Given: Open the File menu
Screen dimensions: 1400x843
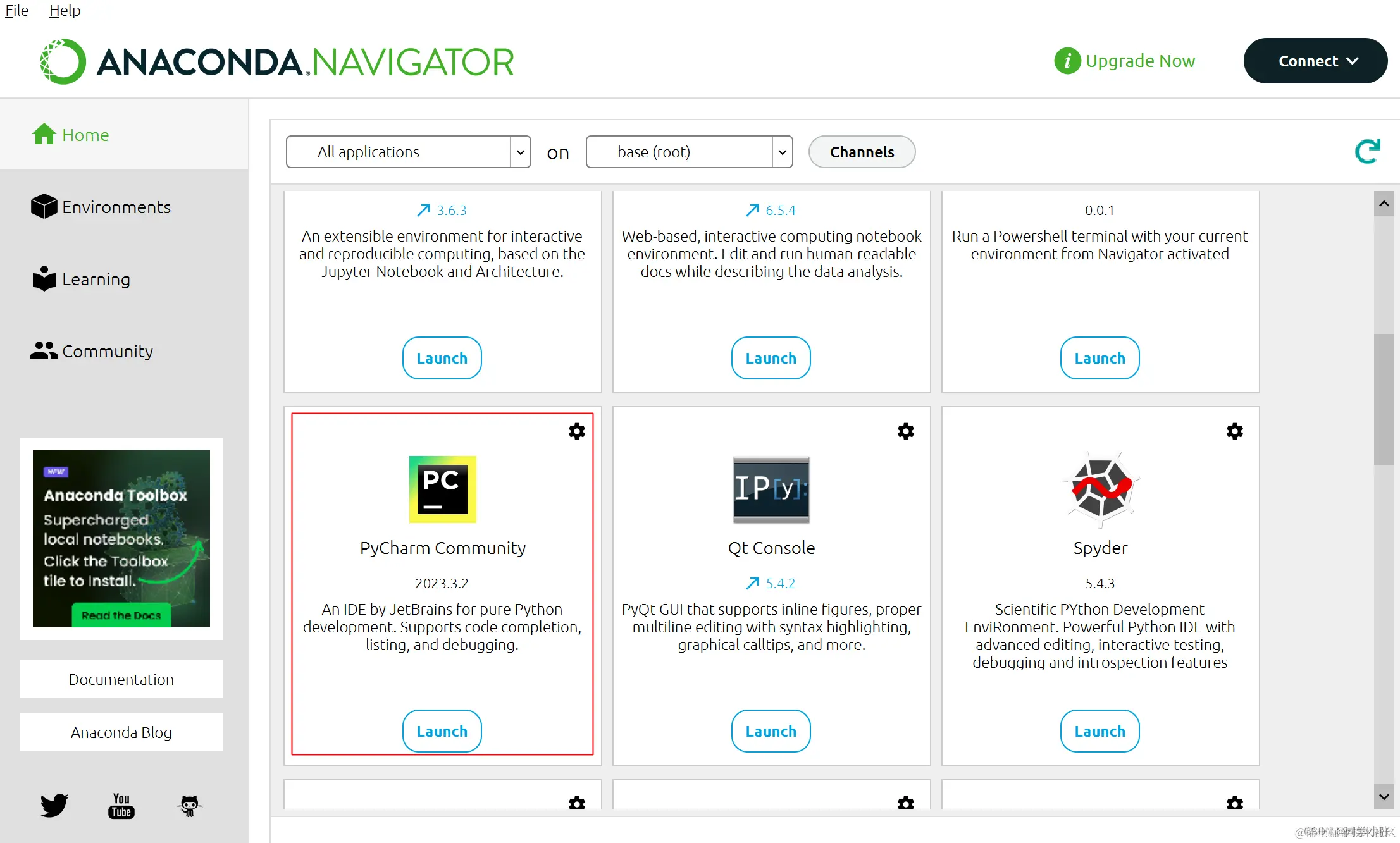Looking at the screenshot, I should coord(16,10).
